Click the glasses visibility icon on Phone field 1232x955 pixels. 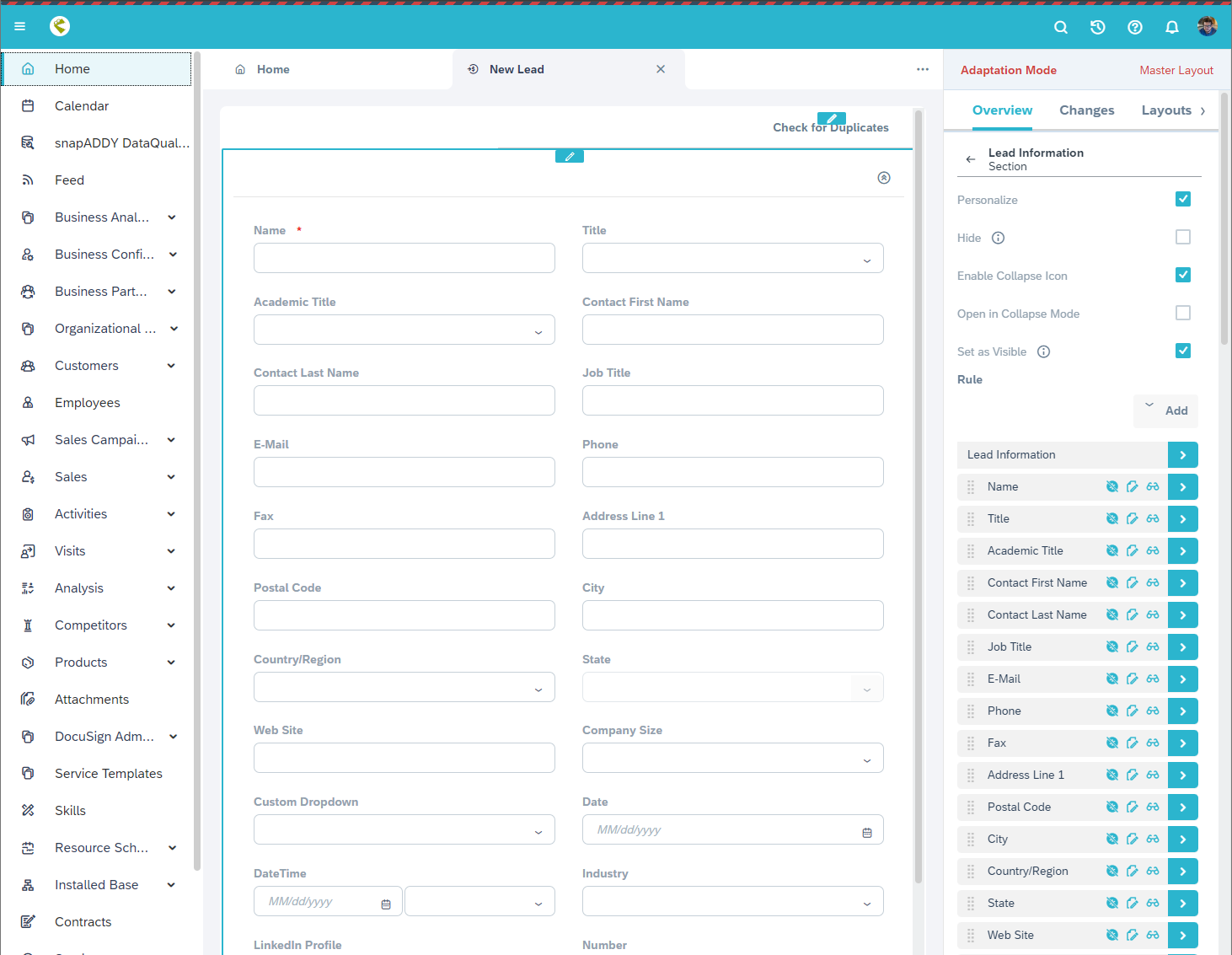point(1152,711)
